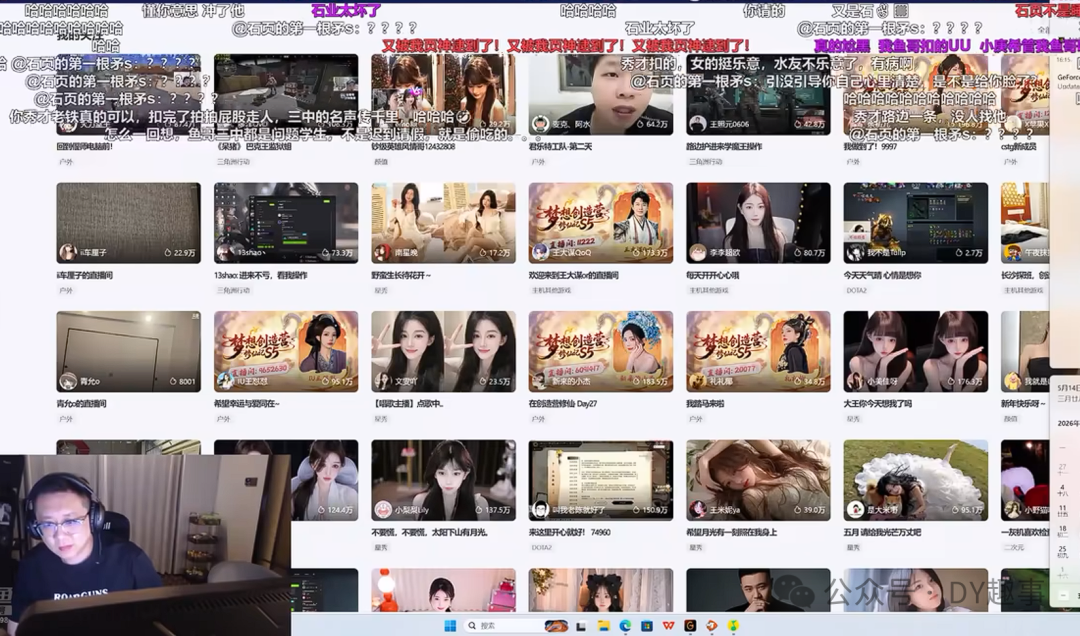Open File Explorer from the taskbar
This screenshot has width=1080, height=636.
(x=603, y=626)
